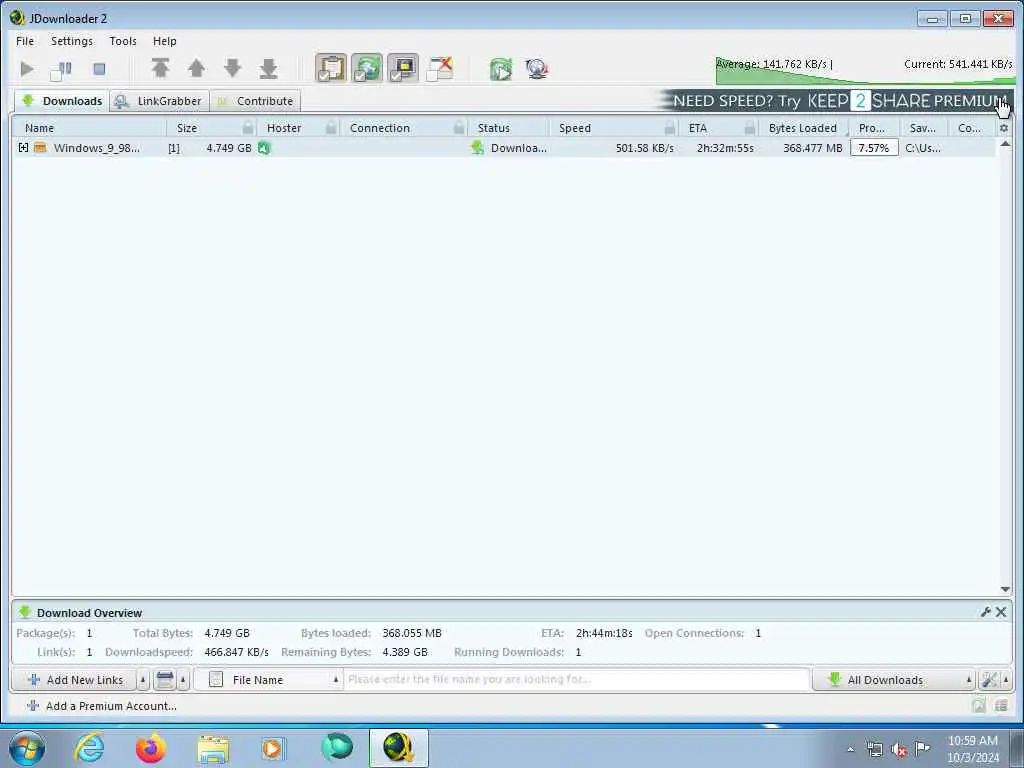Viewport: 1024px width, 768px height.
Task: Click the cleanup icon button in bottom bar
Action: click(x=165, y=680)
